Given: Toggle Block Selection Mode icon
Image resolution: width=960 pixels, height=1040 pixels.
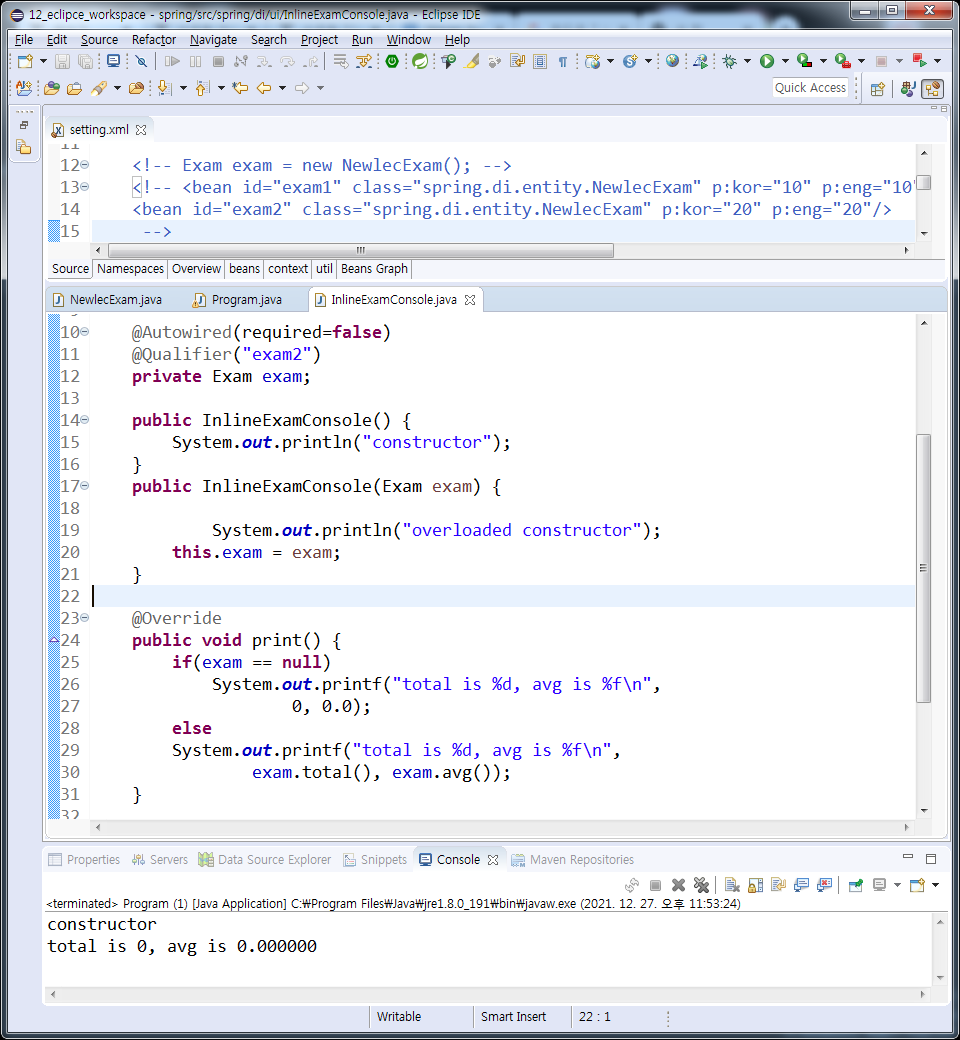Looking at the screenshot, I should click(540, 62).
